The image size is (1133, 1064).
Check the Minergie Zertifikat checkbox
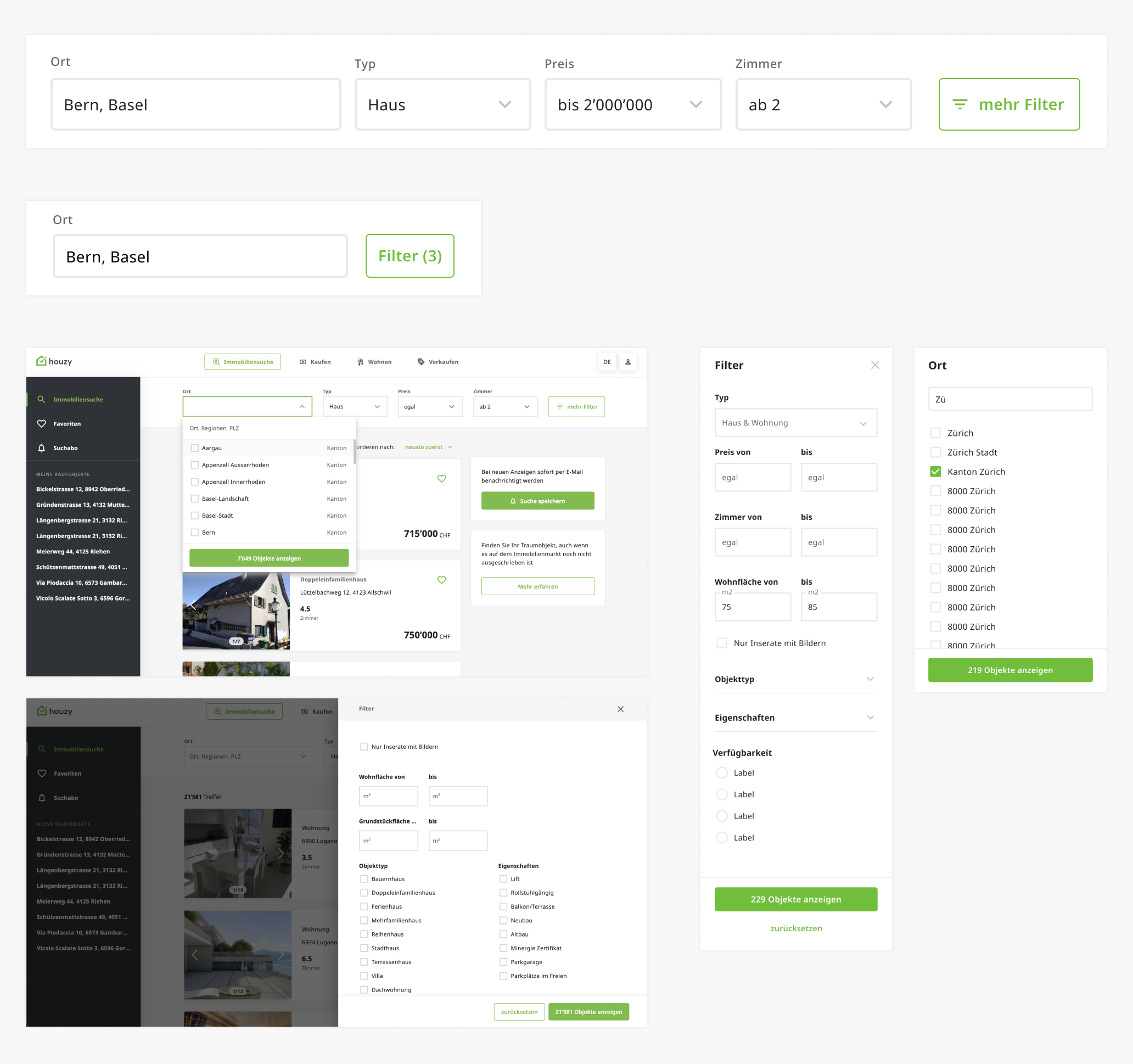[x=503, y=948]
